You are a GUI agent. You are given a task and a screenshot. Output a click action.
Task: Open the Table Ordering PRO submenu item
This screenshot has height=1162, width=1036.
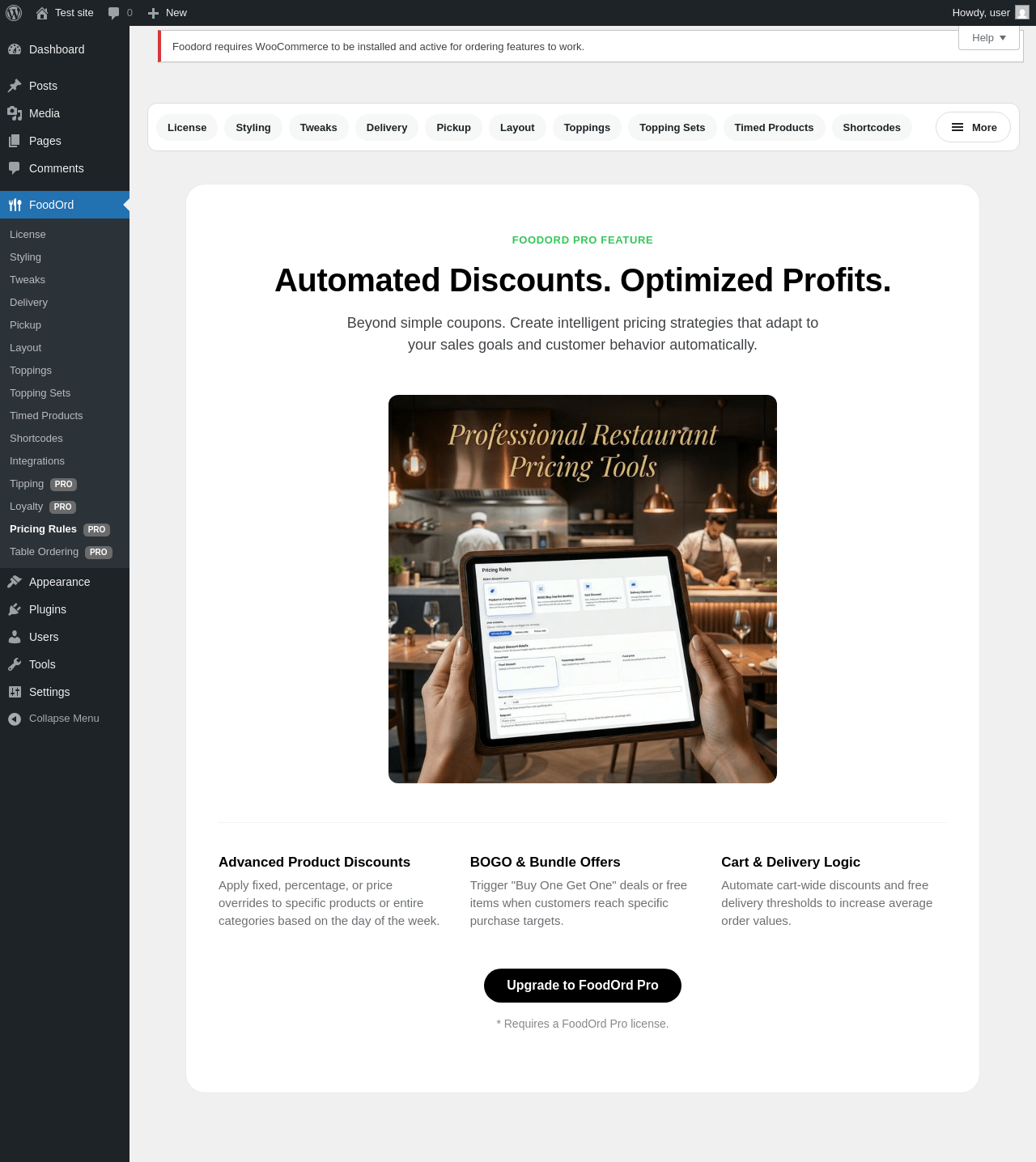(x=65, y=552)
